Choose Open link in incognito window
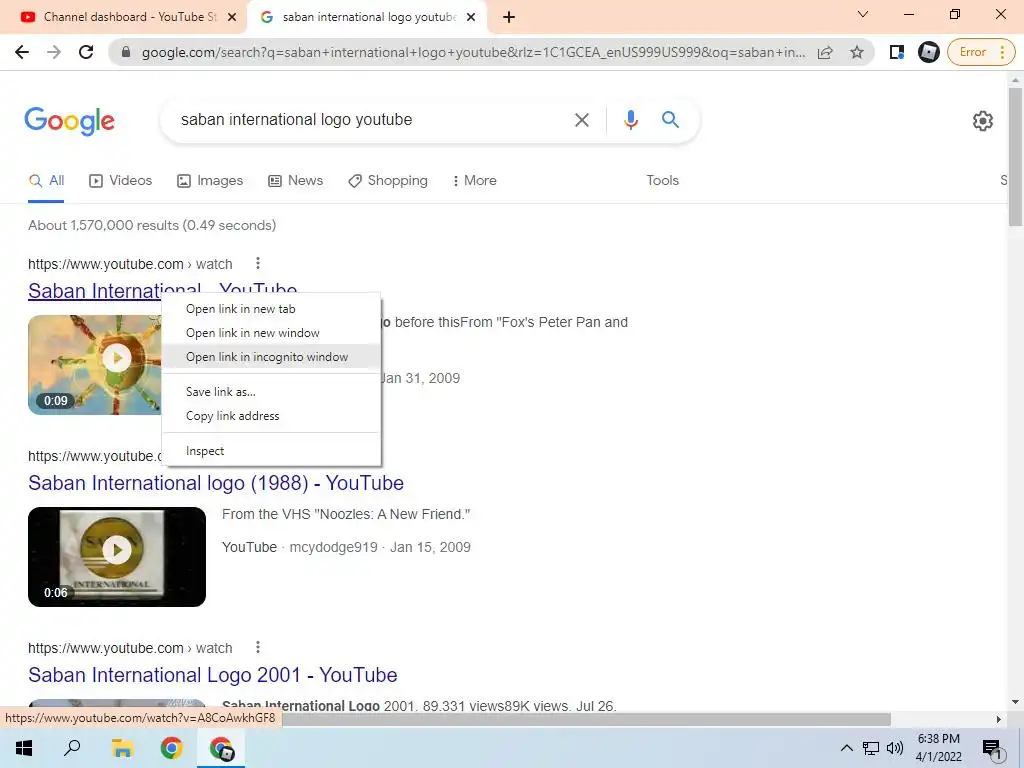Screen dimensions: 1024x768 (272, 357)
